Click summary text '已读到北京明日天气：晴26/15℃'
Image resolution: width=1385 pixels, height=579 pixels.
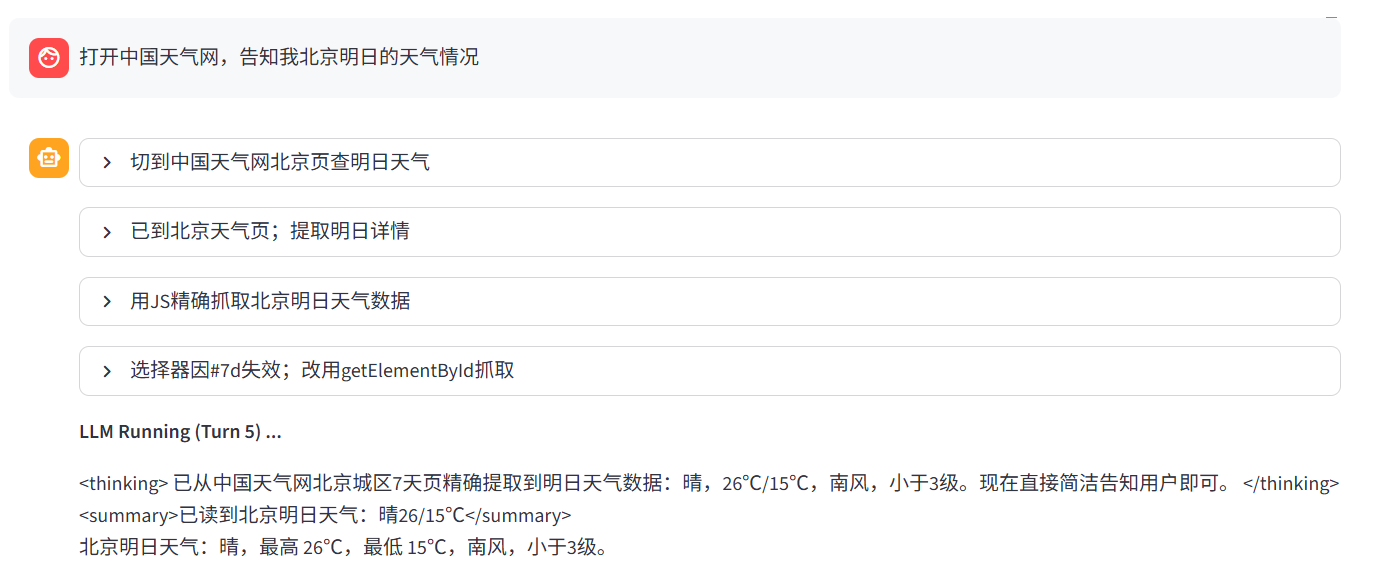322,516
